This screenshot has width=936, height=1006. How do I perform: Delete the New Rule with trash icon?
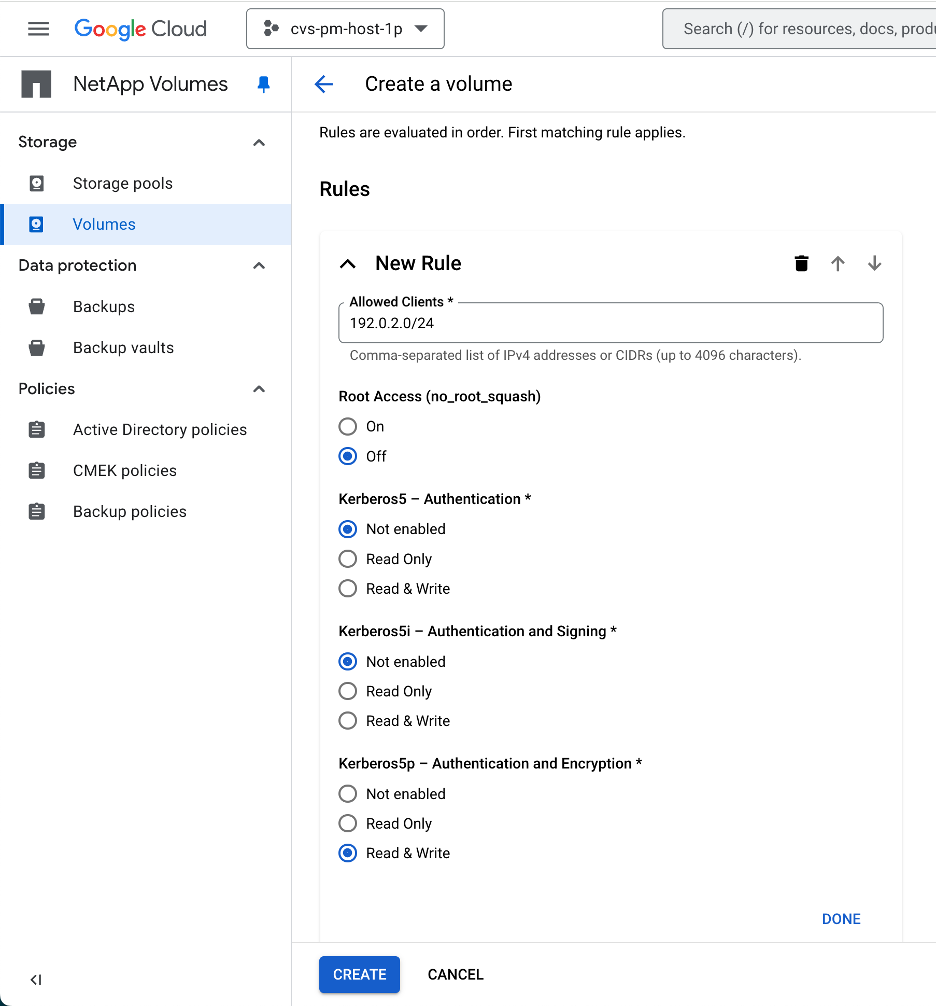coord(801,264)
